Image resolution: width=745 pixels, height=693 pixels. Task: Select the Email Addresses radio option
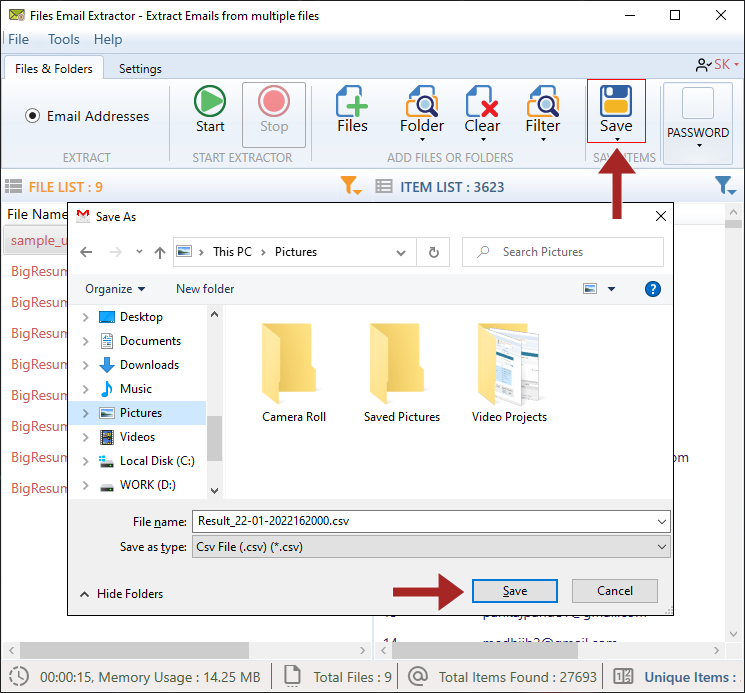32,116
